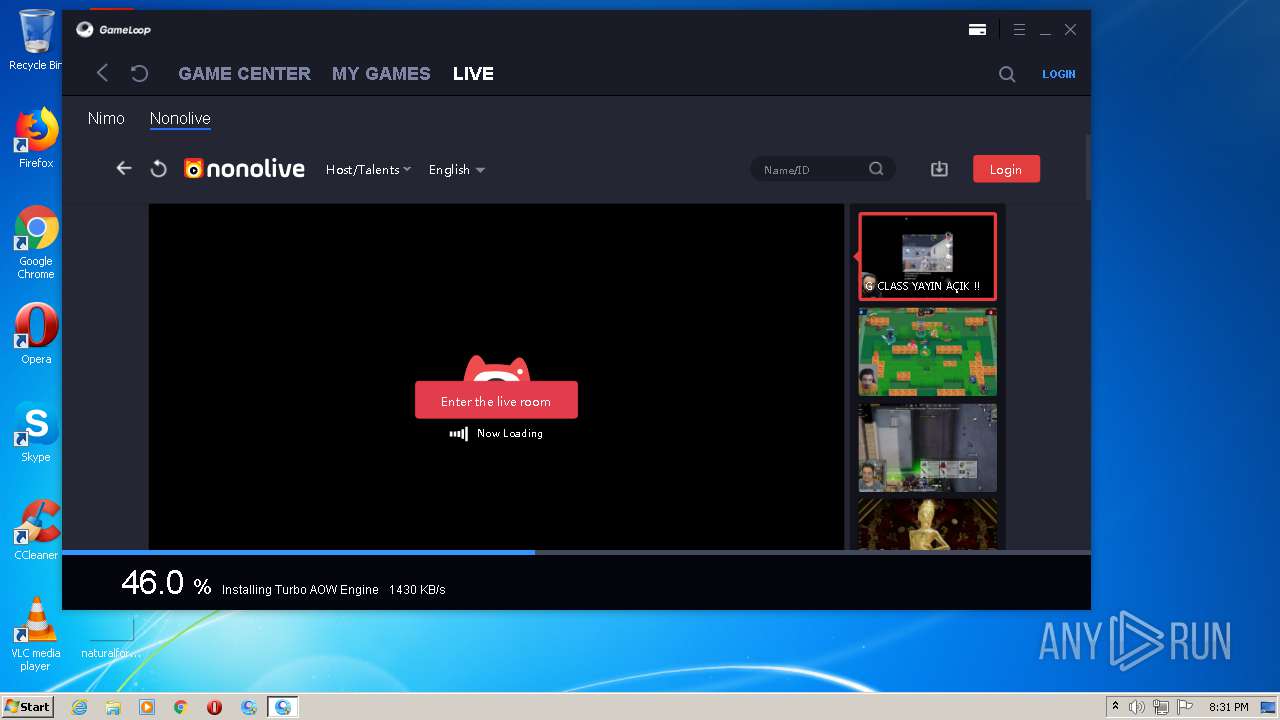Open Skype desktop shortcut
The image size is (1280, 720).
pyautogui.click(x=36, y=432)
